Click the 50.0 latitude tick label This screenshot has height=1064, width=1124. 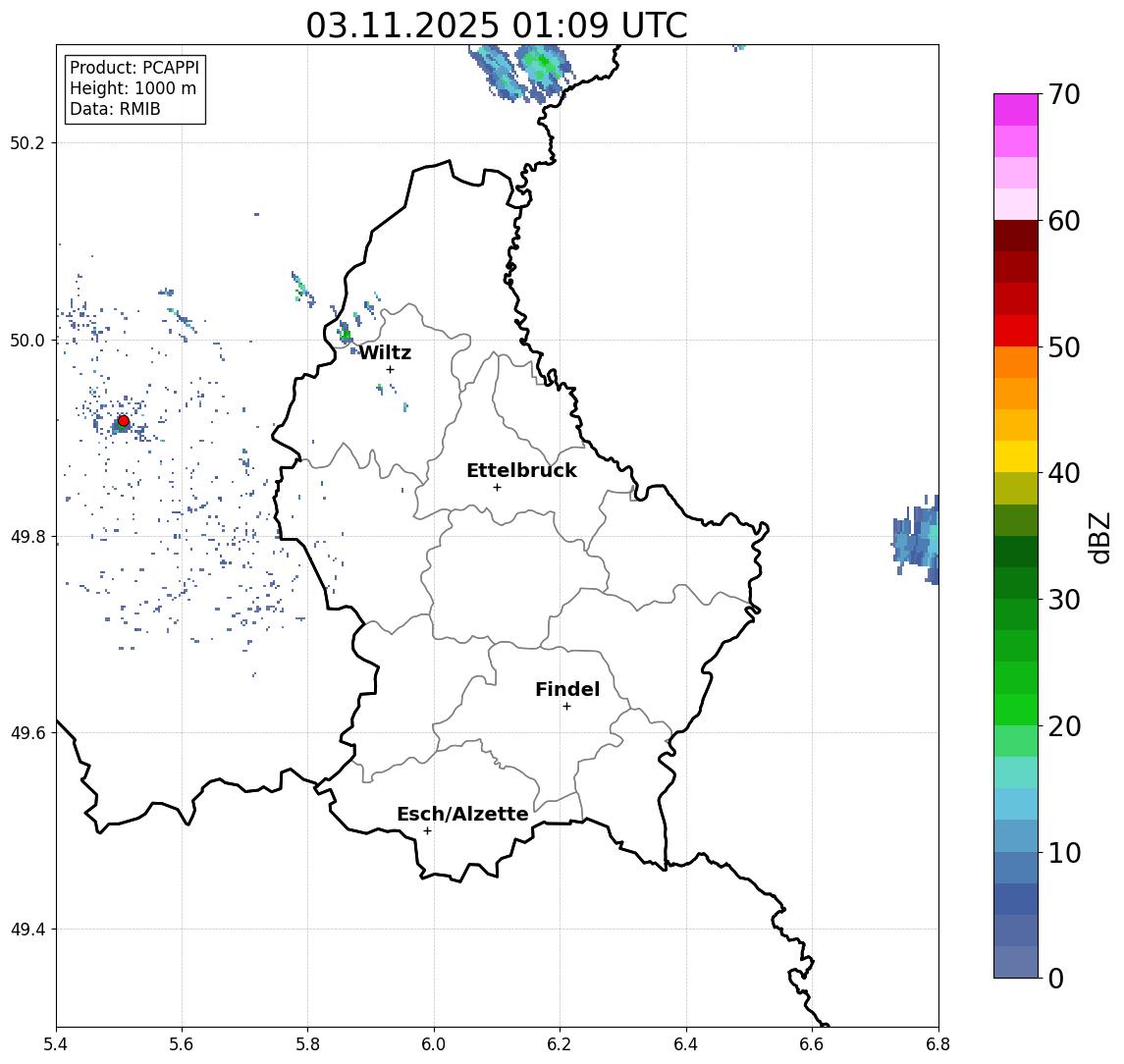(27, 340)
